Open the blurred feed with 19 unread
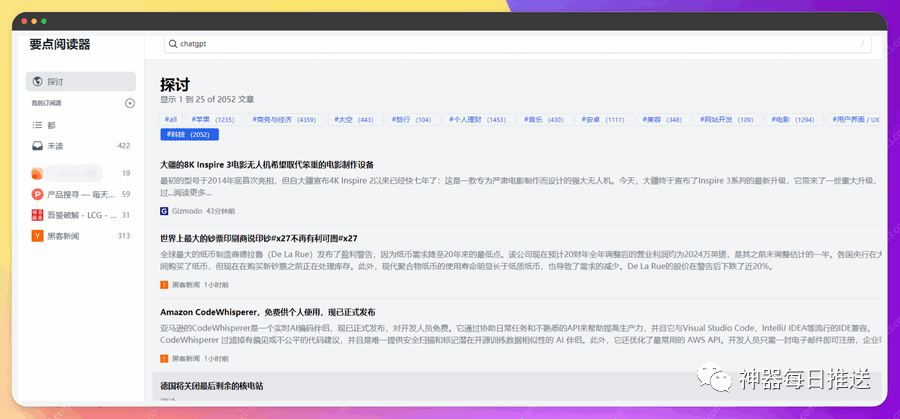900x419 pixels. (81, 173)
